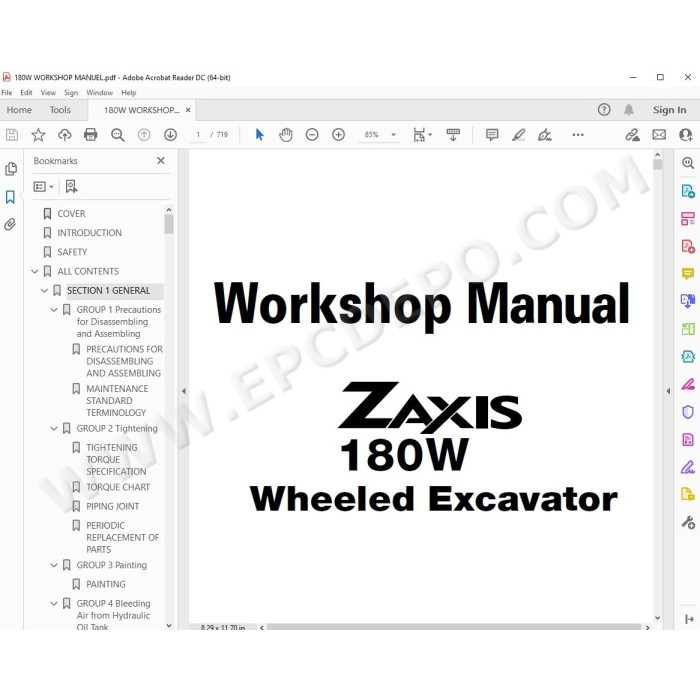Open the TORQUE CHART bookmark

tap(118, 487)
